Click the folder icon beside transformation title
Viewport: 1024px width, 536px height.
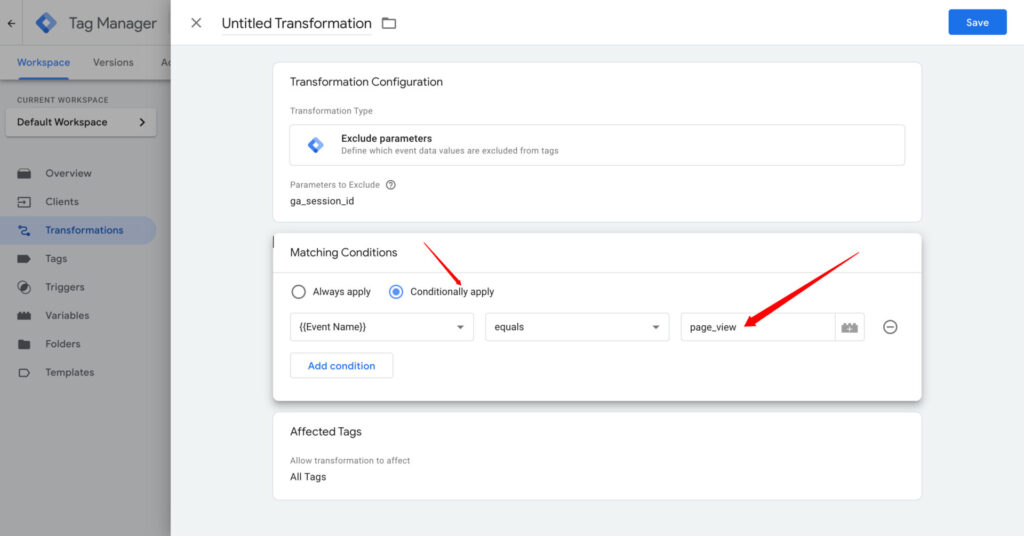pos(389,23)
